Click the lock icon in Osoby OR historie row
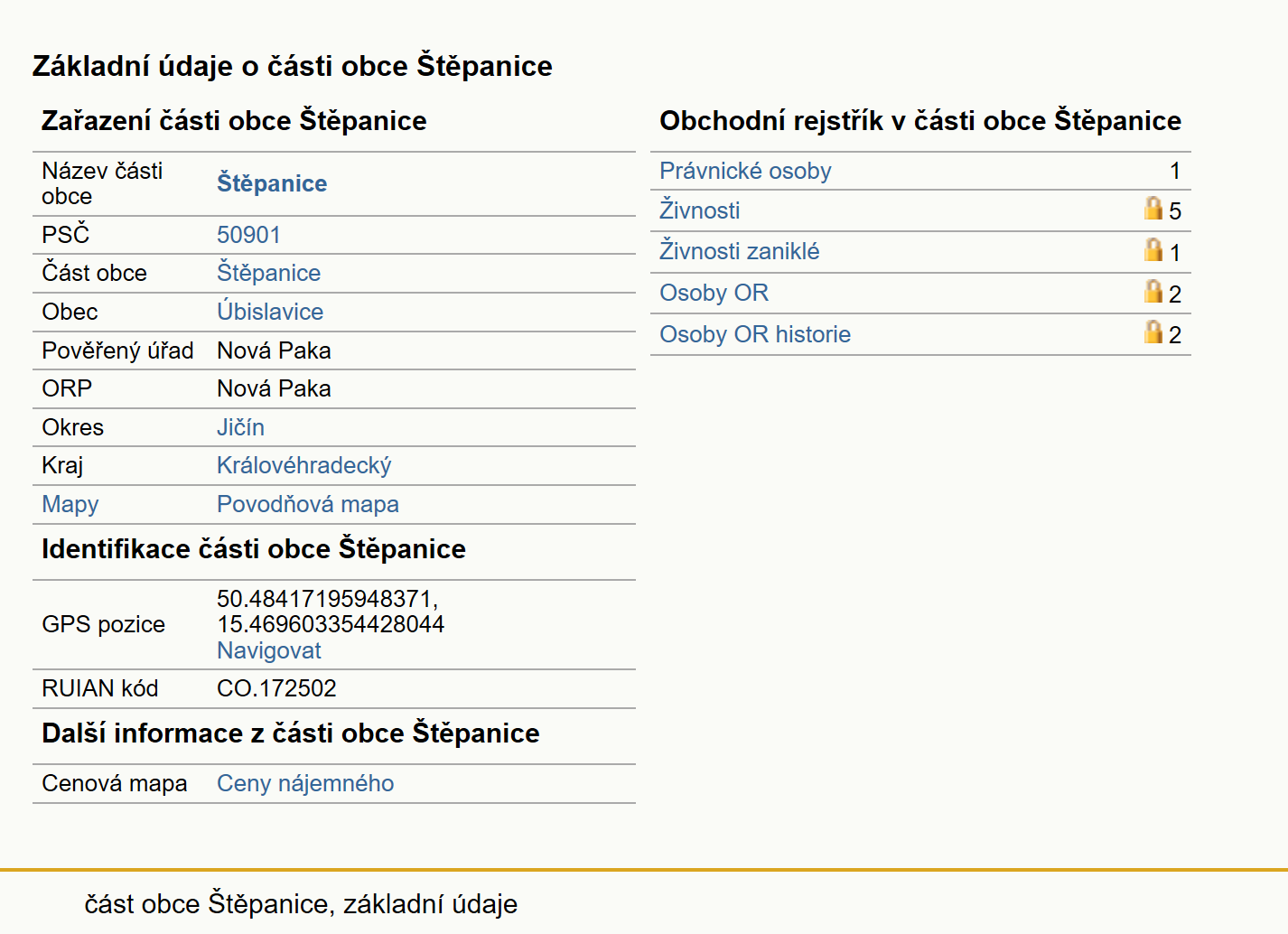The width and height of the screenshot is (1288, 934). click(x=1153, y=332)
